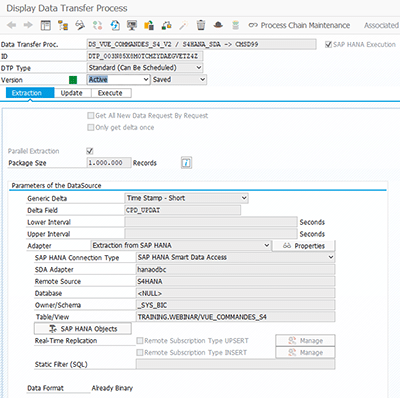
Task: Toggle Remote Subscription Type INSERT checkbox
Action: [140, 352]
